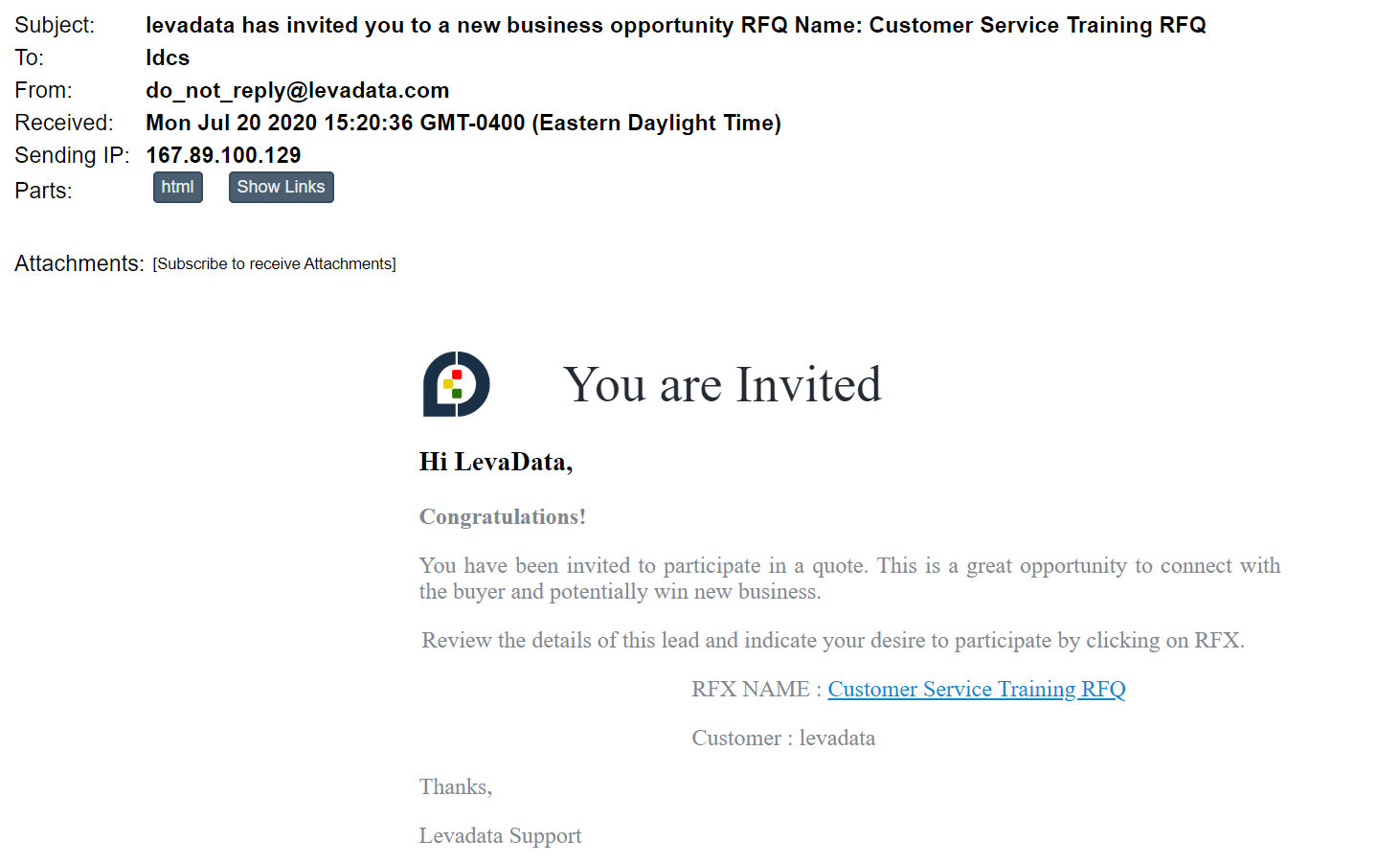Open the Subscribe to receive Attachments link
The width and height of the screenshot is (1400, 864).
tap(274, 264)
